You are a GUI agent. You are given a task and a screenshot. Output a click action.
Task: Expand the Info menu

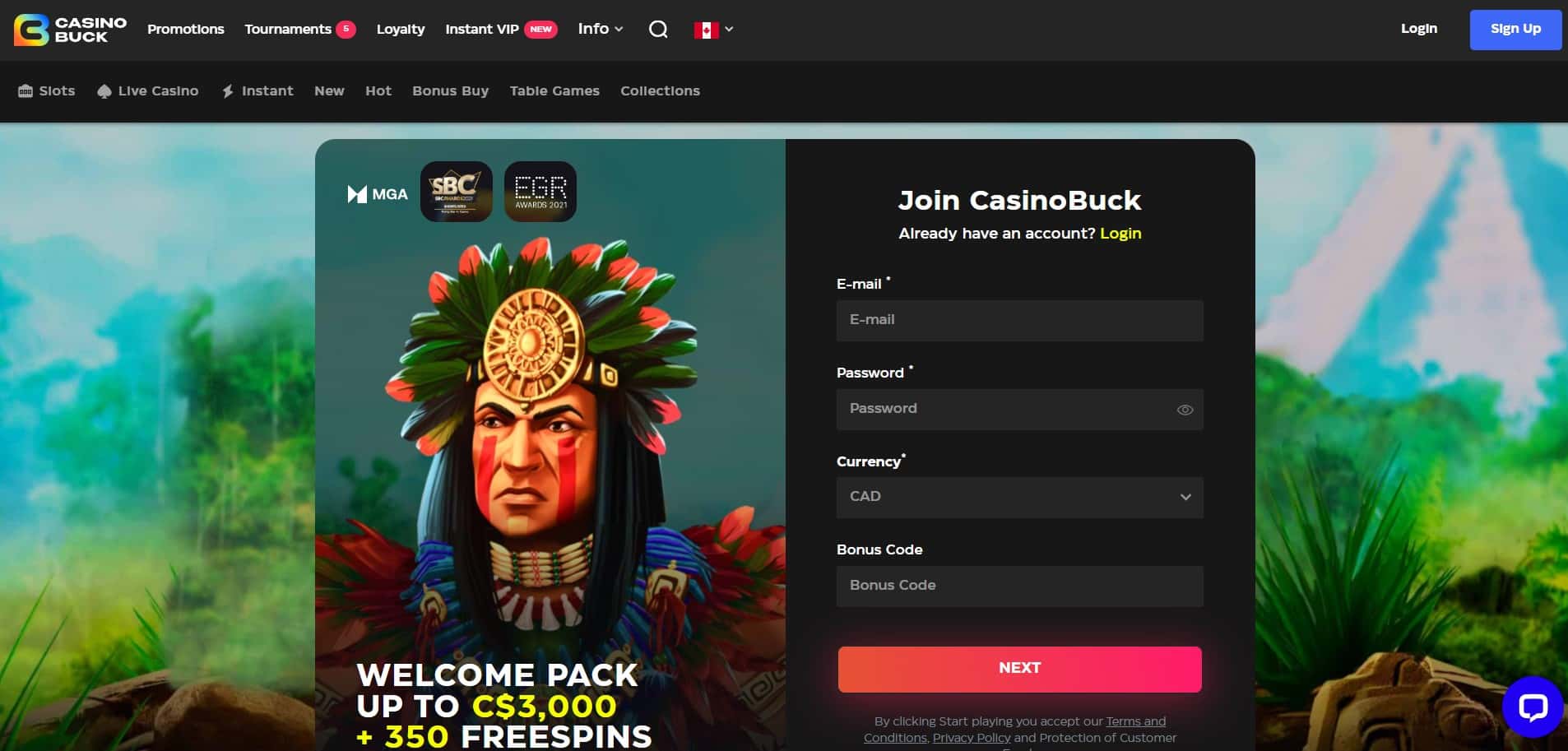click(x=601, y=29)
